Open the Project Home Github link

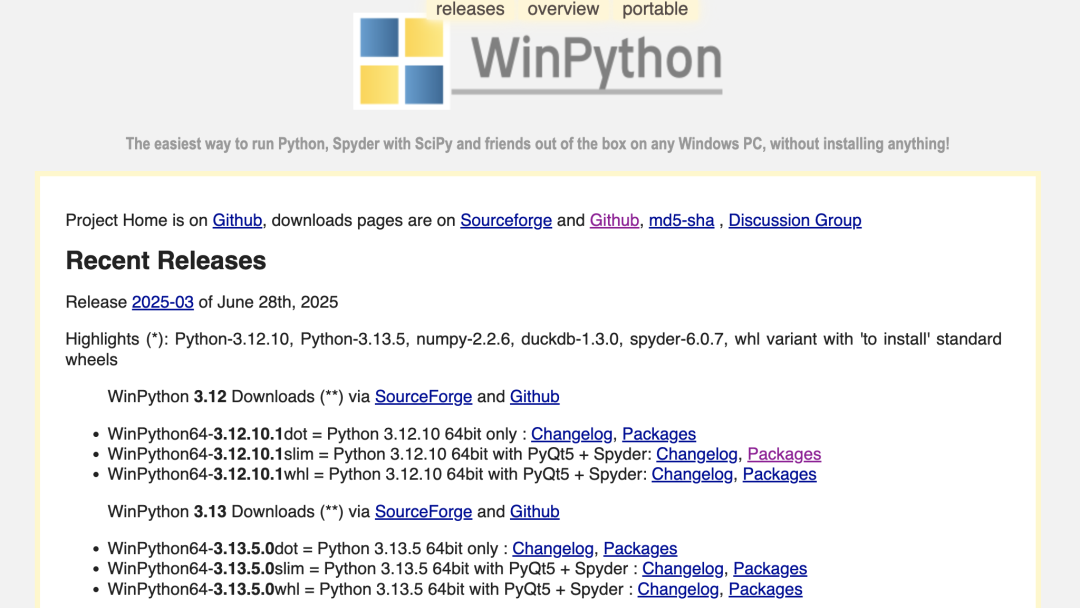pyautogui.click(x=236, y=220)
